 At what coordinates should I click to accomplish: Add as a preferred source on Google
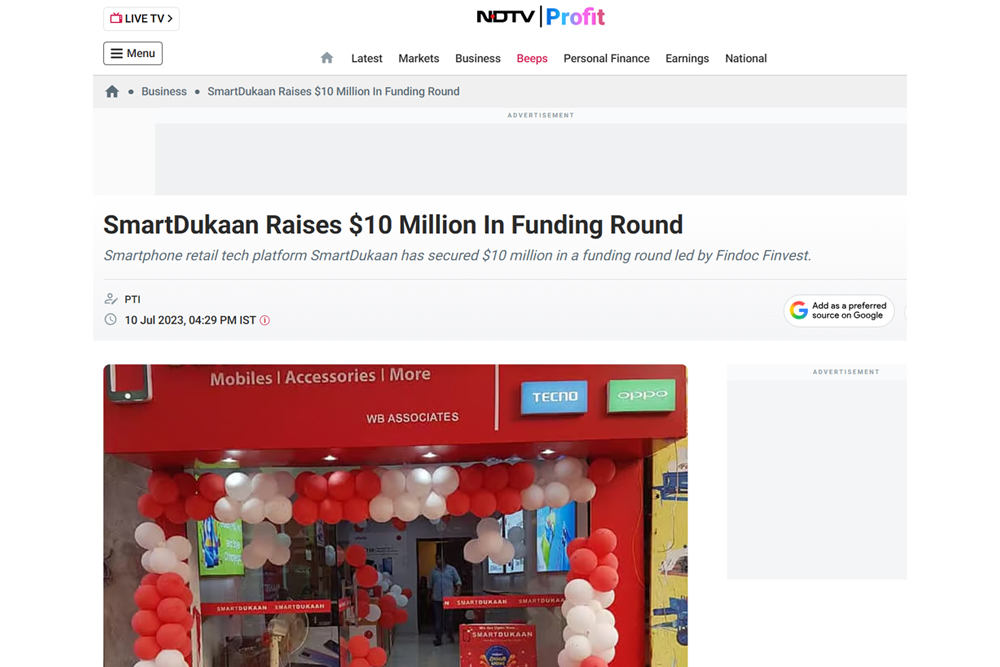(839, 311)
